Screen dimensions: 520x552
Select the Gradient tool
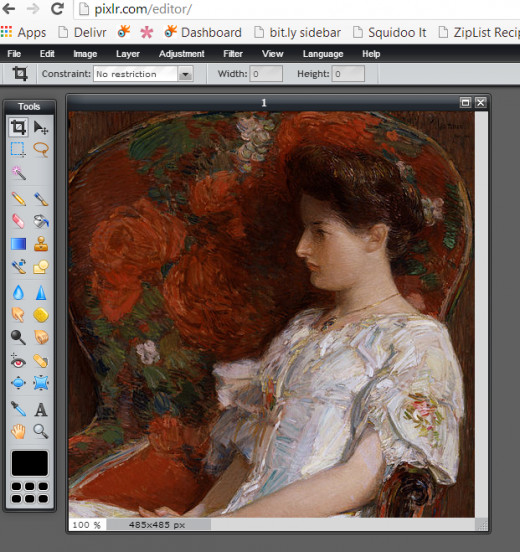tap(18, 244)
